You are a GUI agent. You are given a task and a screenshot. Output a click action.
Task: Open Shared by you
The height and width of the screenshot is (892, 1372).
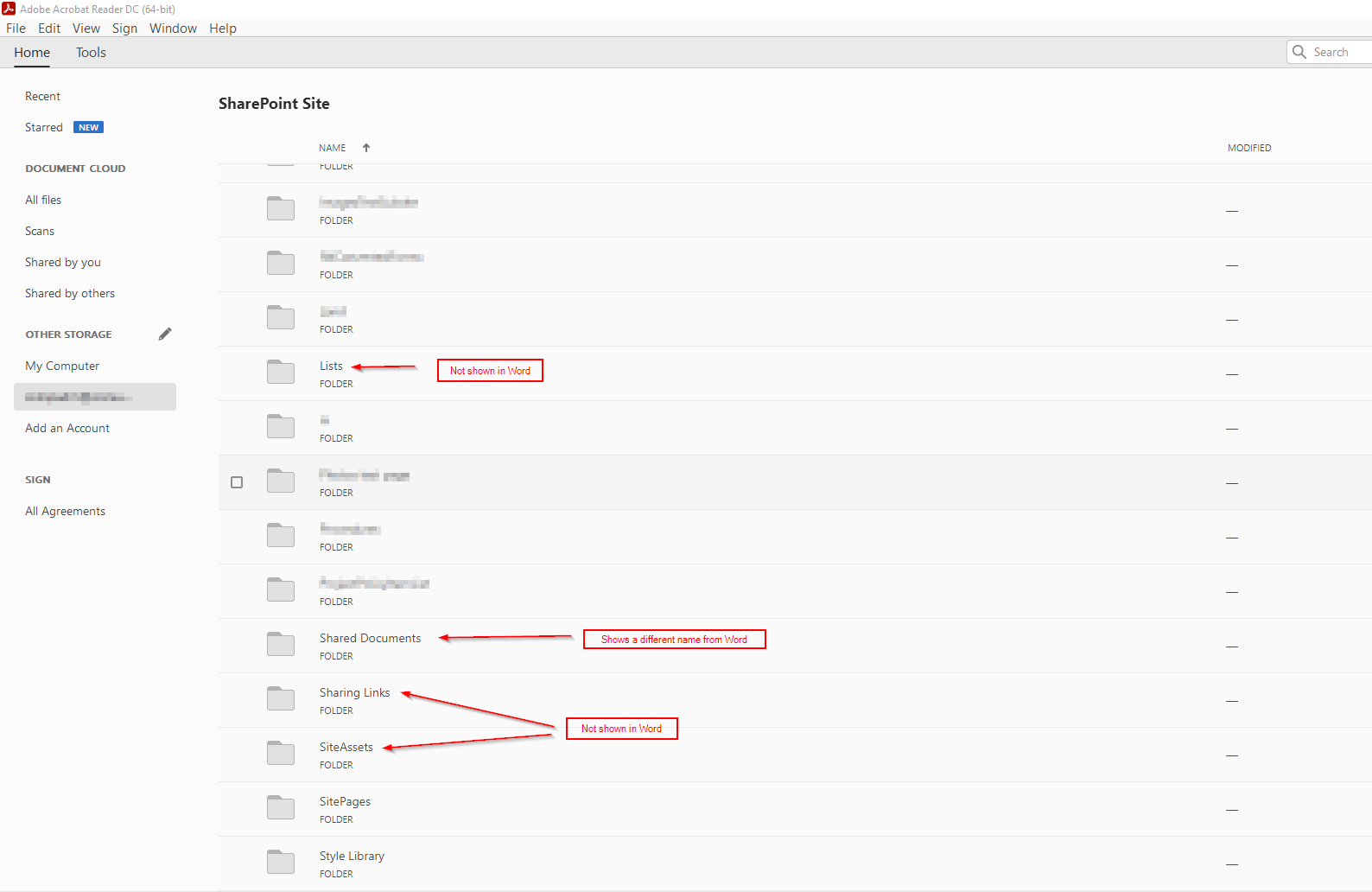63,262
